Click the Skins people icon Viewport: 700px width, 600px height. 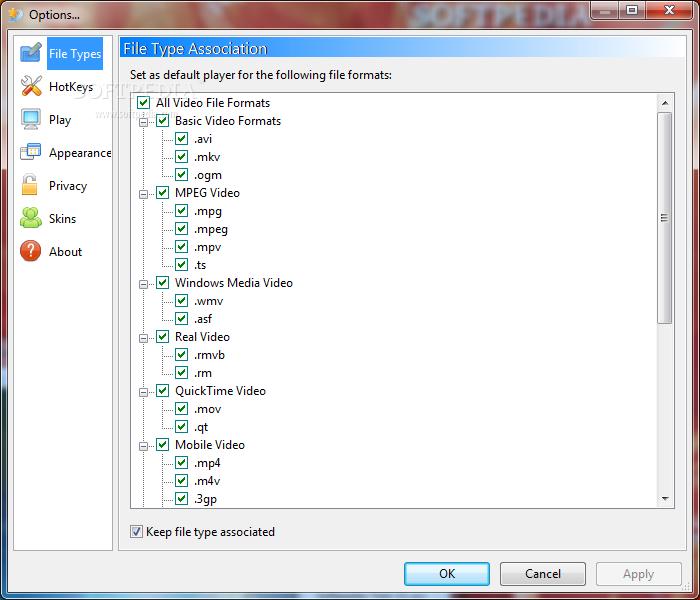[x=31, y=218]
